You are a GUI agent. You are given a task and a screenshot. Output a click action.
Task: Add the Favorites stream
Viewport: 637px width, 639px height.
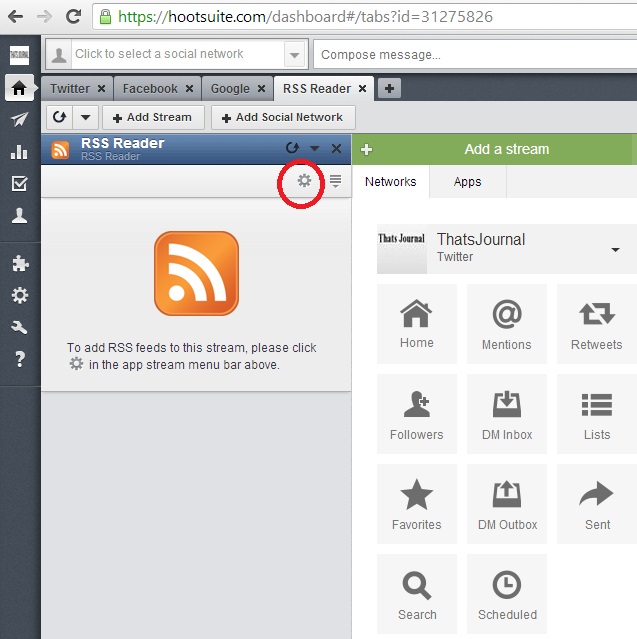tap(417, 504)
